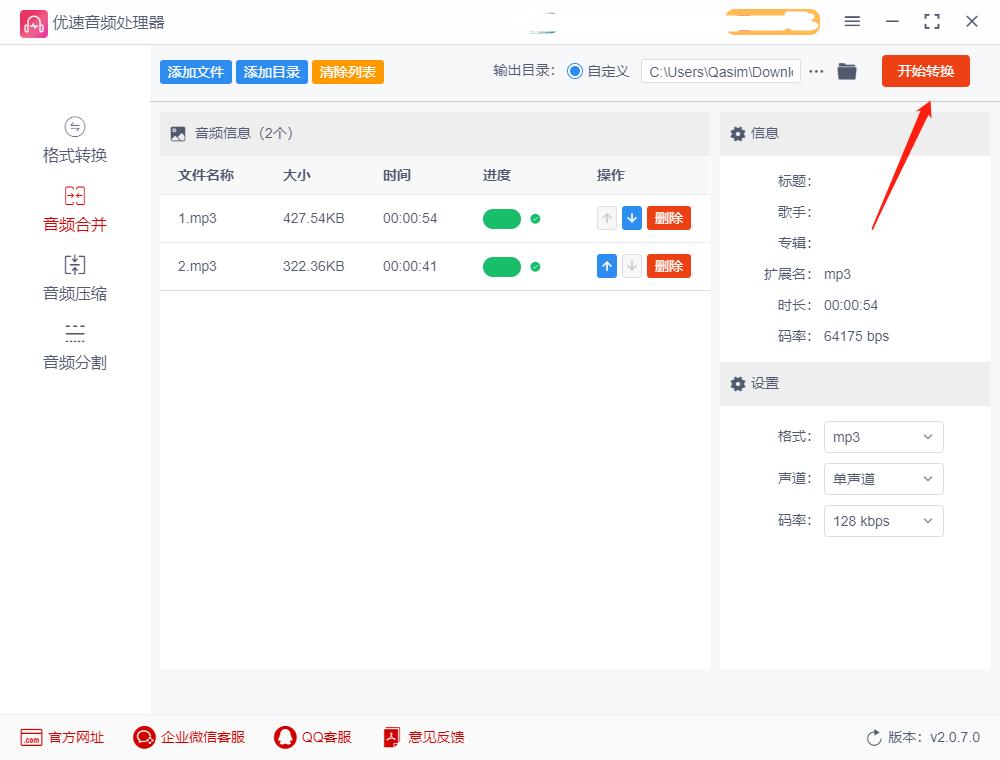Open the 意见反馈 feedback link
This screenshot has height=760, width=1000.
(x=423, y=738)
